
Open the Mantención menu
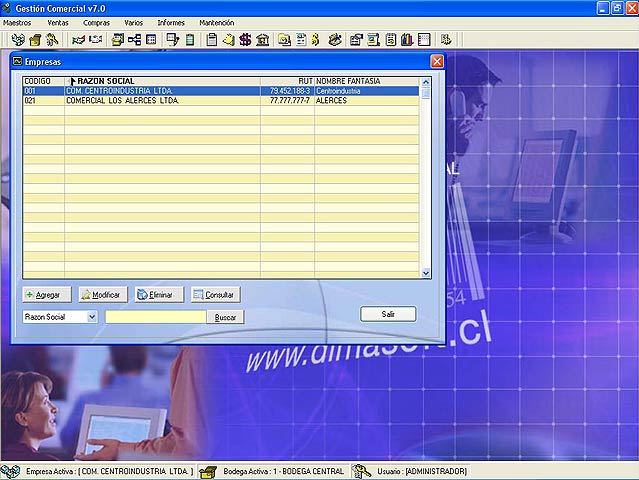[216, 22]
